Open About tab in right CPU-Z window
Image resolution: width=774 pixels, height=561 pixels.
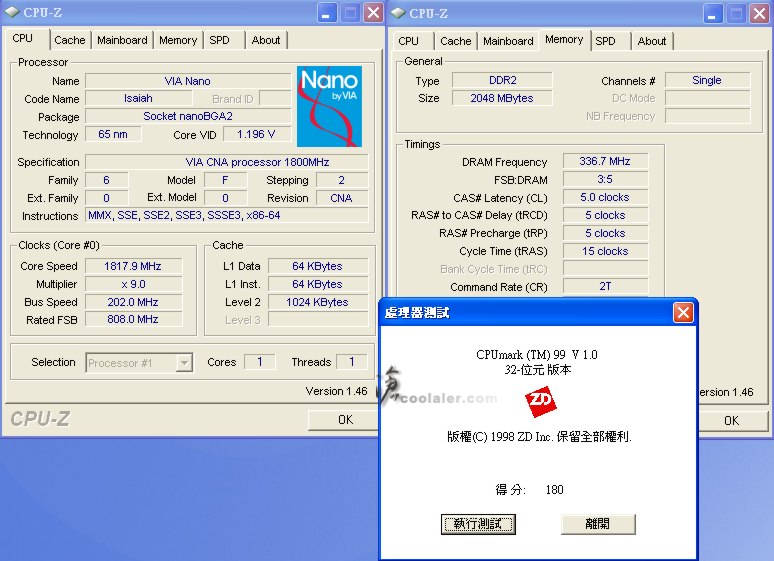pos(652,41)
